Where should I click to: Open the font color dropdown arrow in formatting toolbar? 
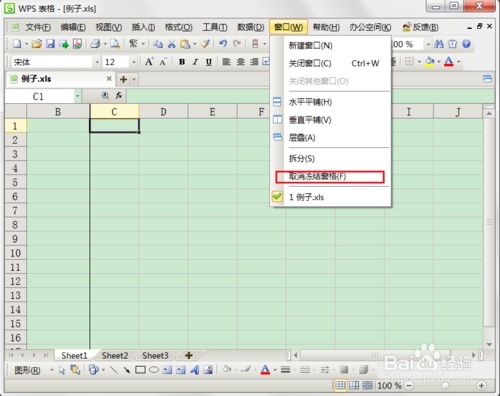[x=458, y=62]
